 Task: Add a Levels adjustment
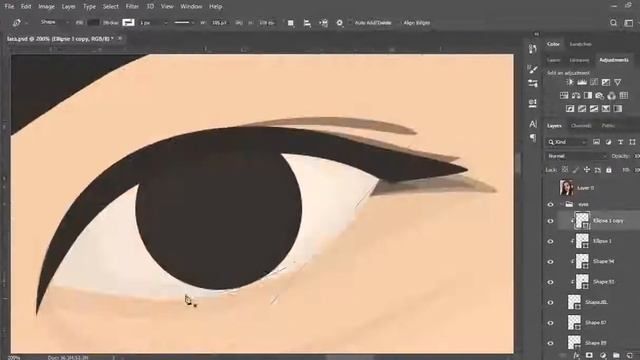point(582,82)
